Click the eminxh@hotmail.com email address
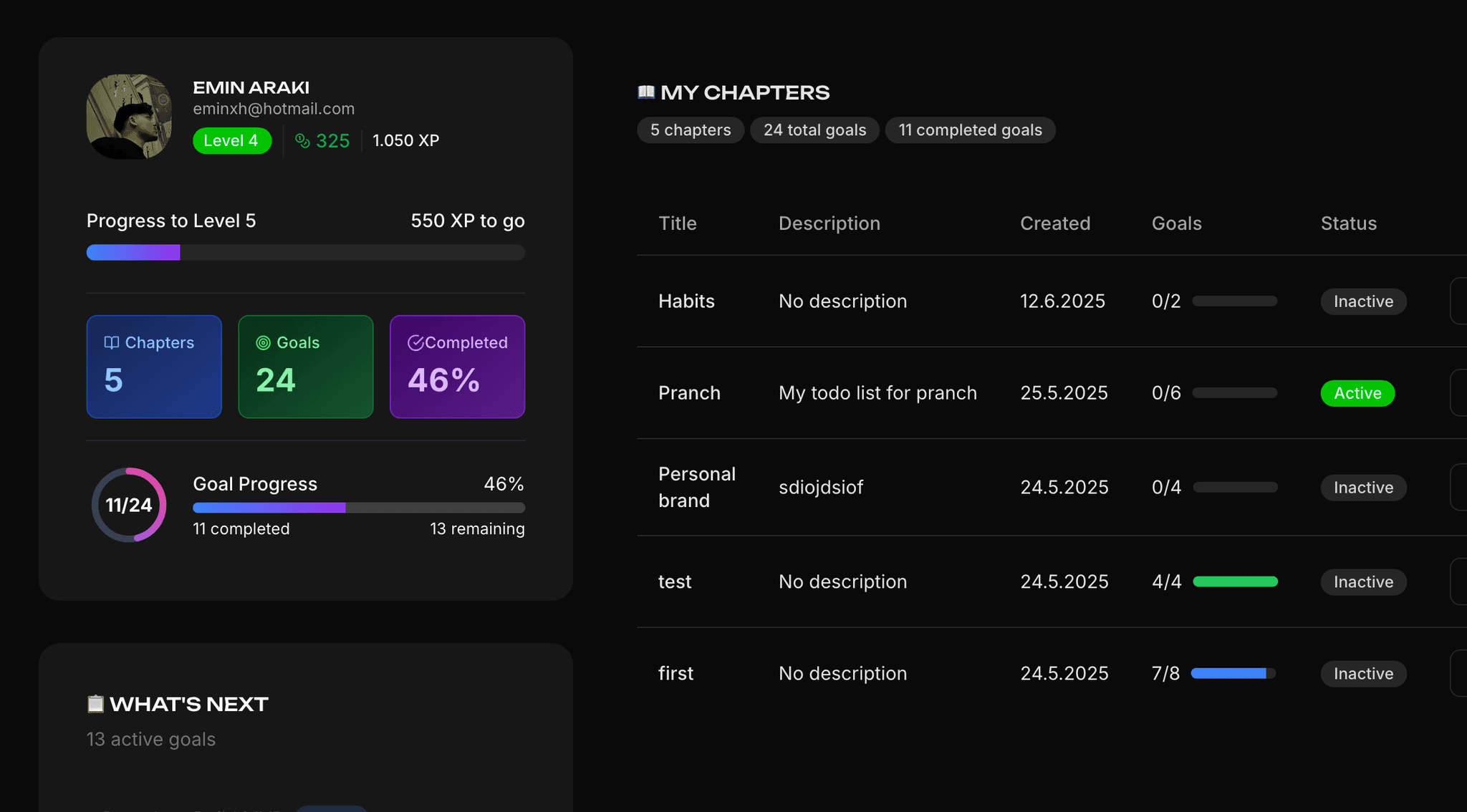Image resolution: width=1467 pixels, height=812 pixels. [274, 109]
